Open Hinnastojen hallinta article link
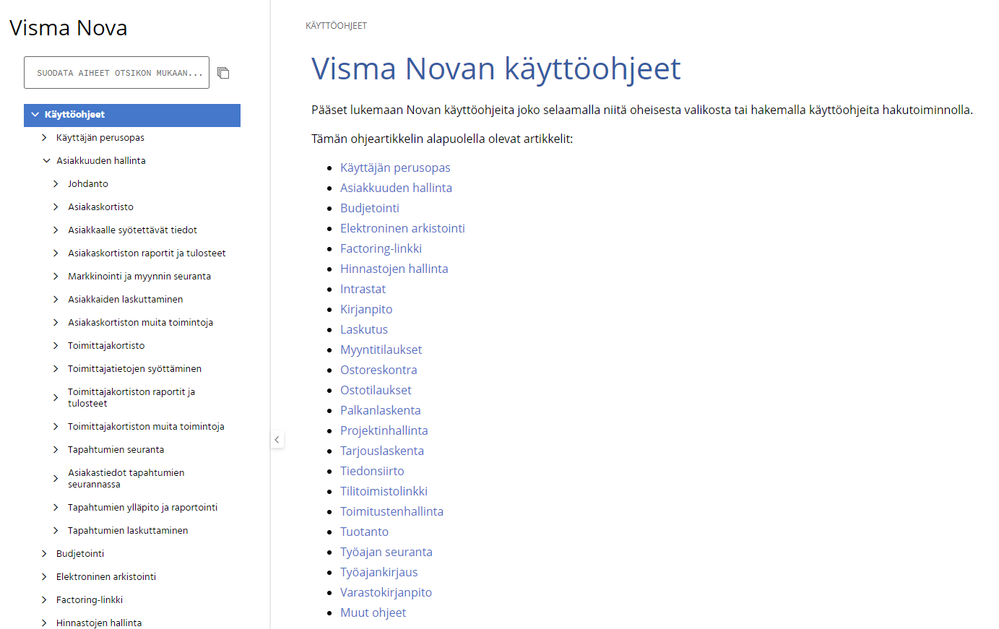The image size is (999, 629). (394, 269)
